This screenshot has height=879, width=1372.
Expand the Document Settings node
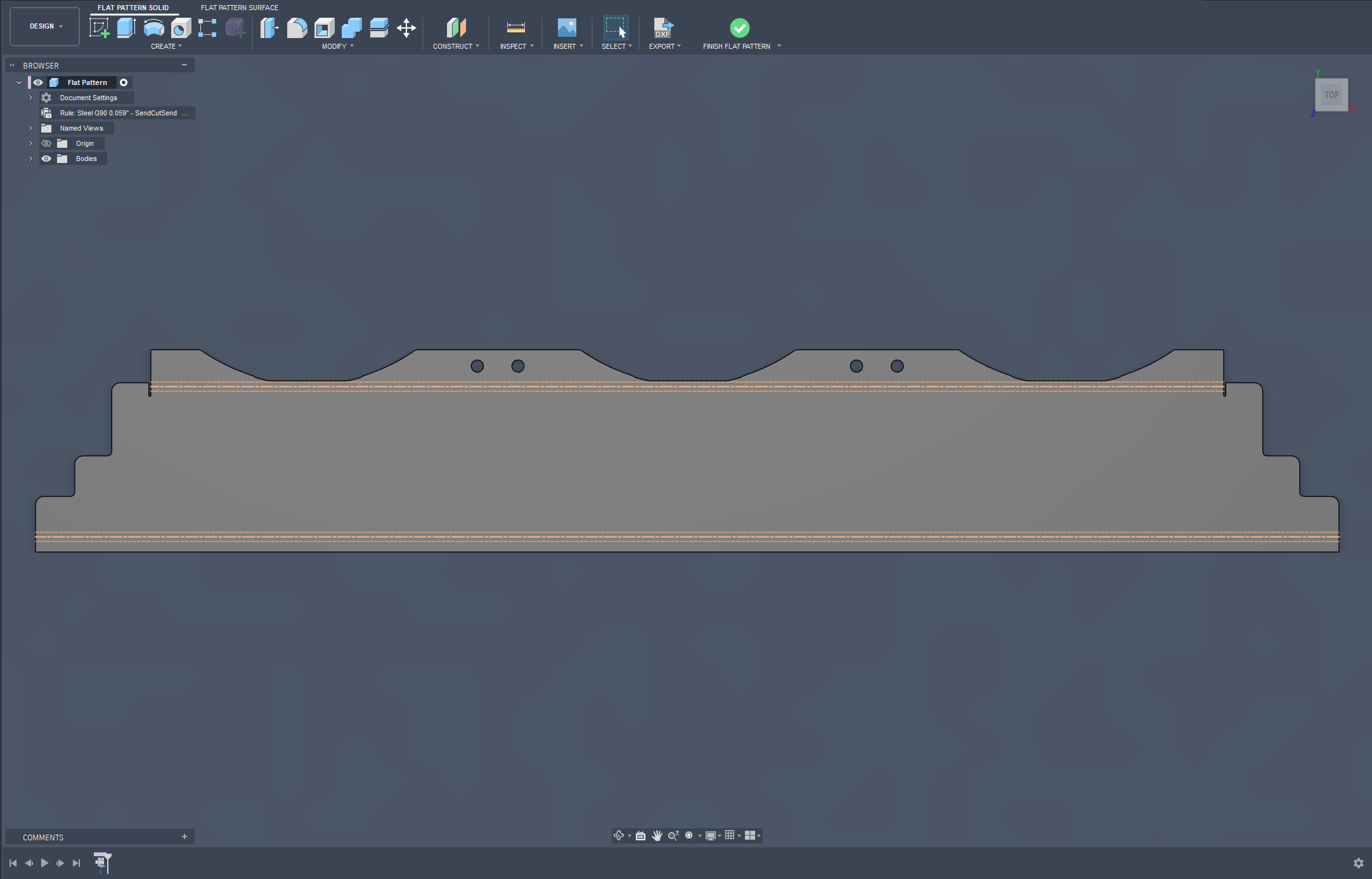point(30,98)
